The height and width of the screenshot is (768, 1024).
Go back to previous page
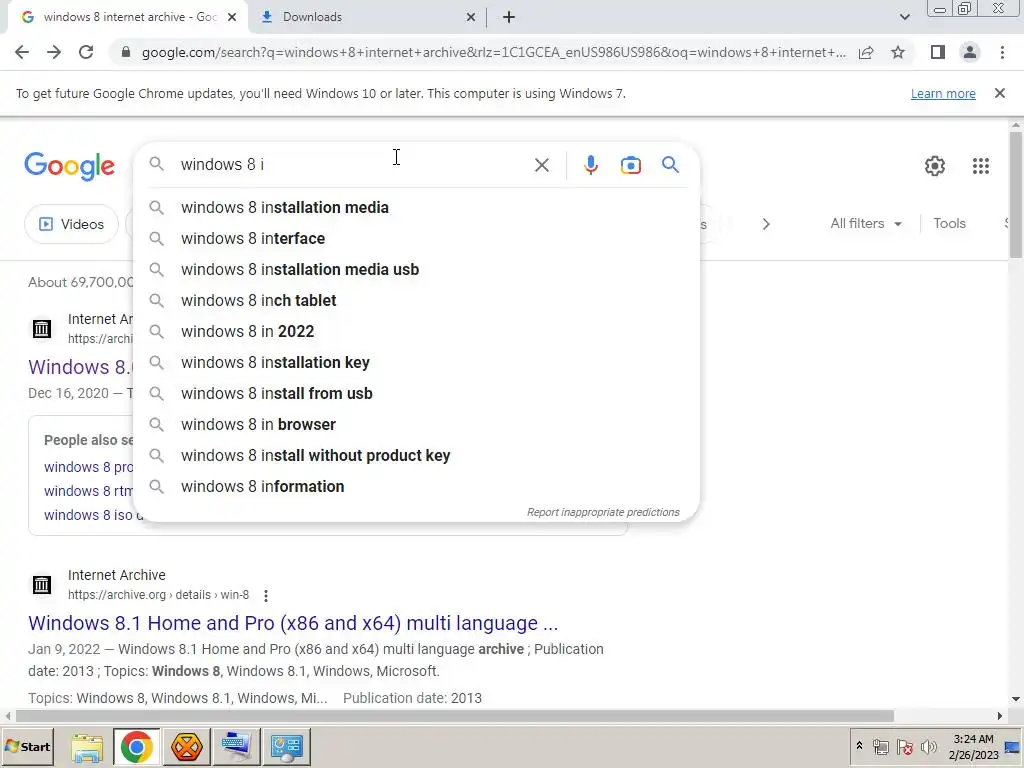tap(22, 52)
